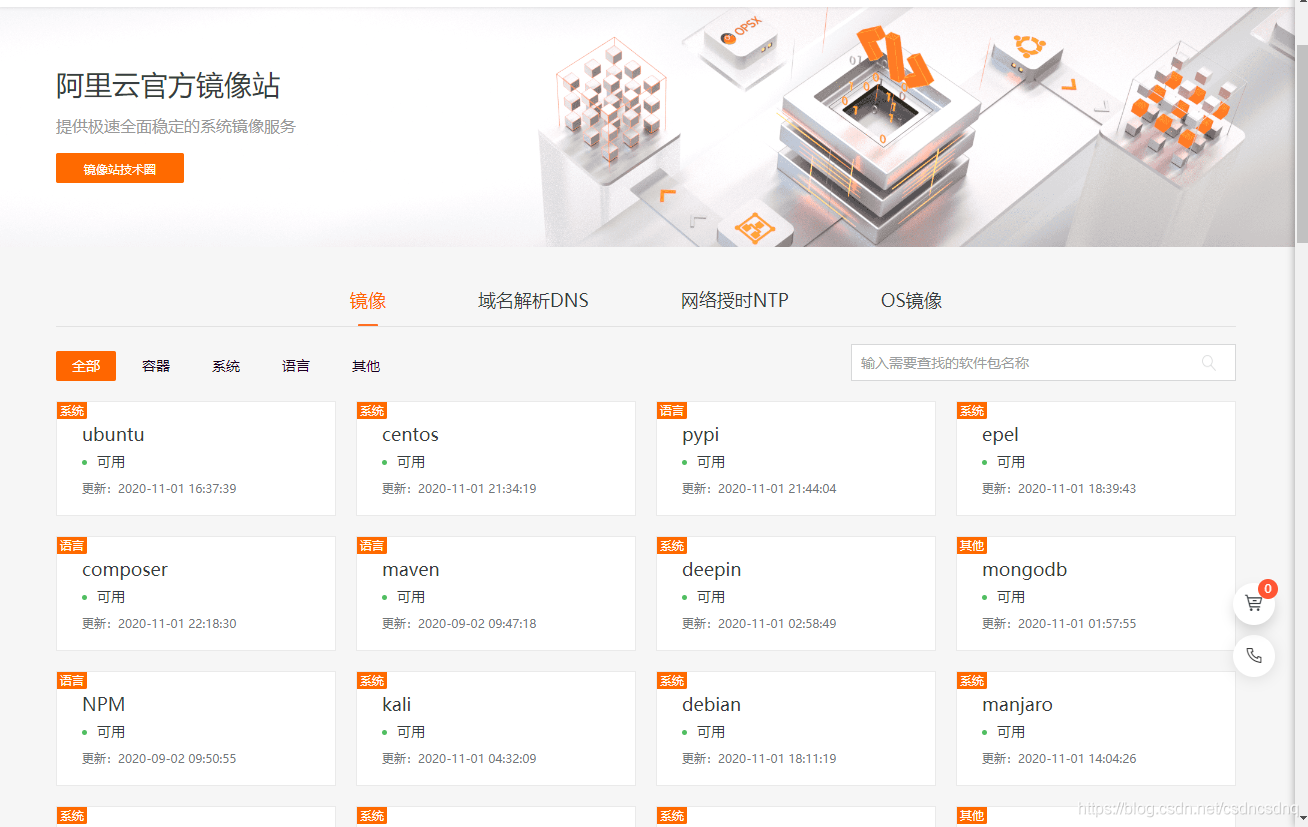Open the debian mirror card
1308x827 pixels.
click(796, 729)
